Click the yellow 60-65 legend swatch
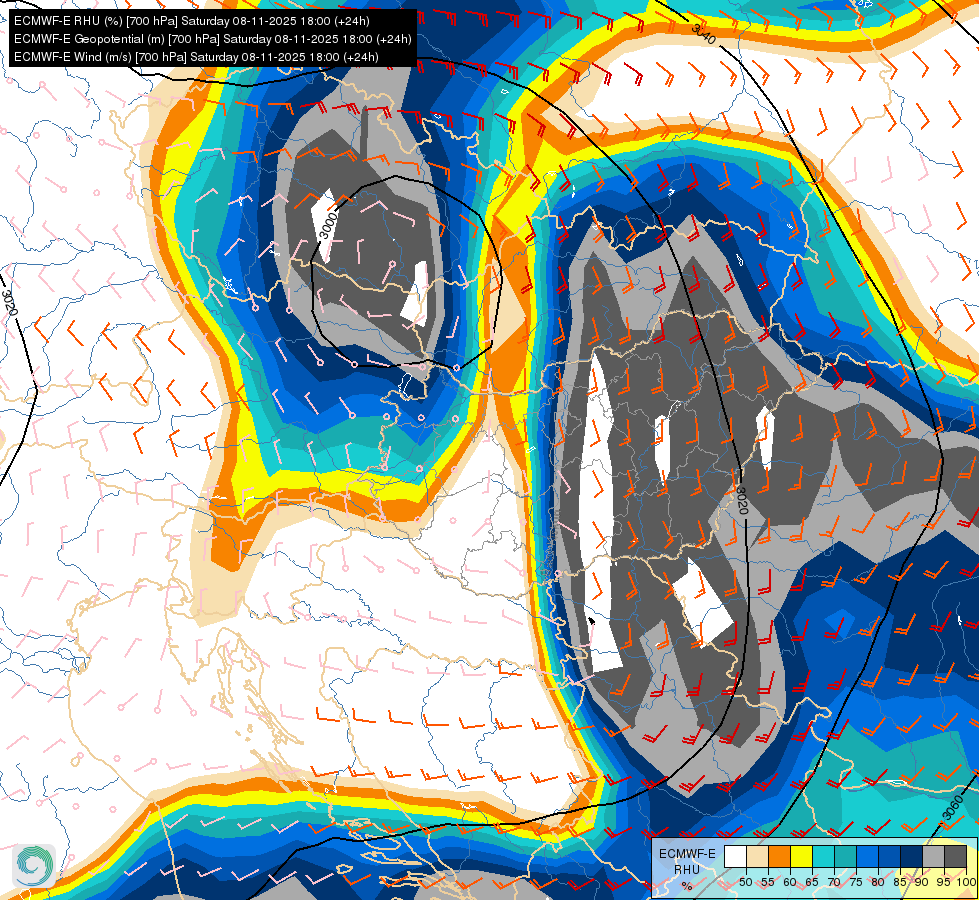979x900 pixels. (x=802, y=856)
